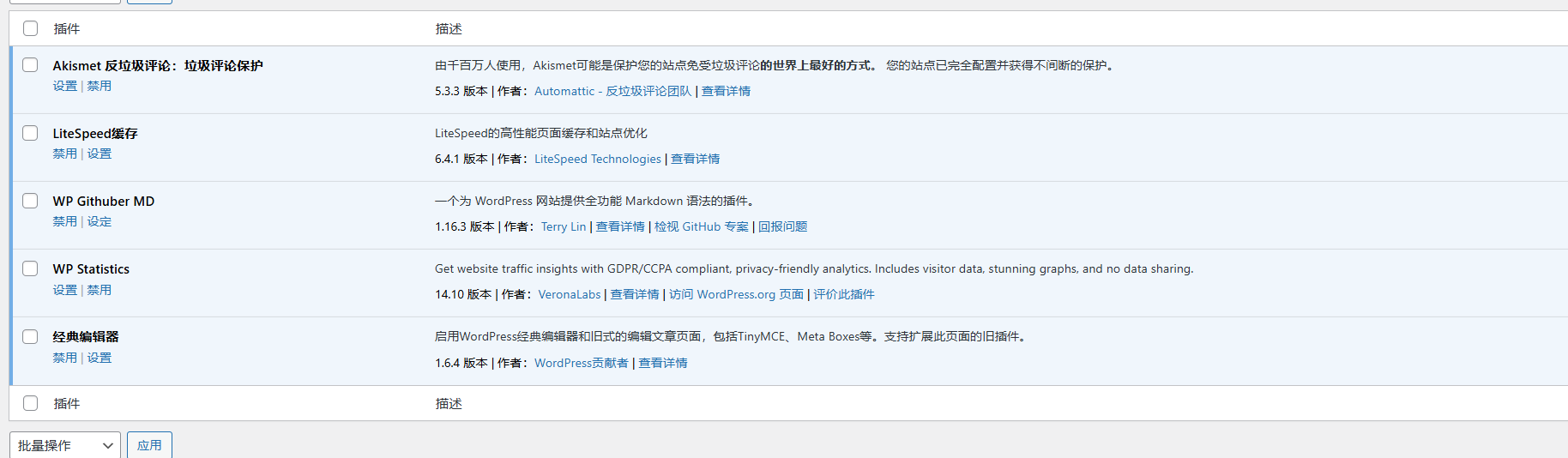Disable LiteSpeed缓存 with 禁用 link
The image size is (1568, 458).
coord(64,154)
